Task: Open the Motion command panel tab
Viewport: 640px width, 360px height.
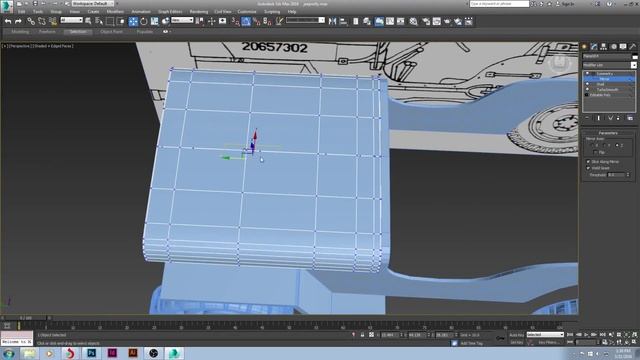Action: 613,47
